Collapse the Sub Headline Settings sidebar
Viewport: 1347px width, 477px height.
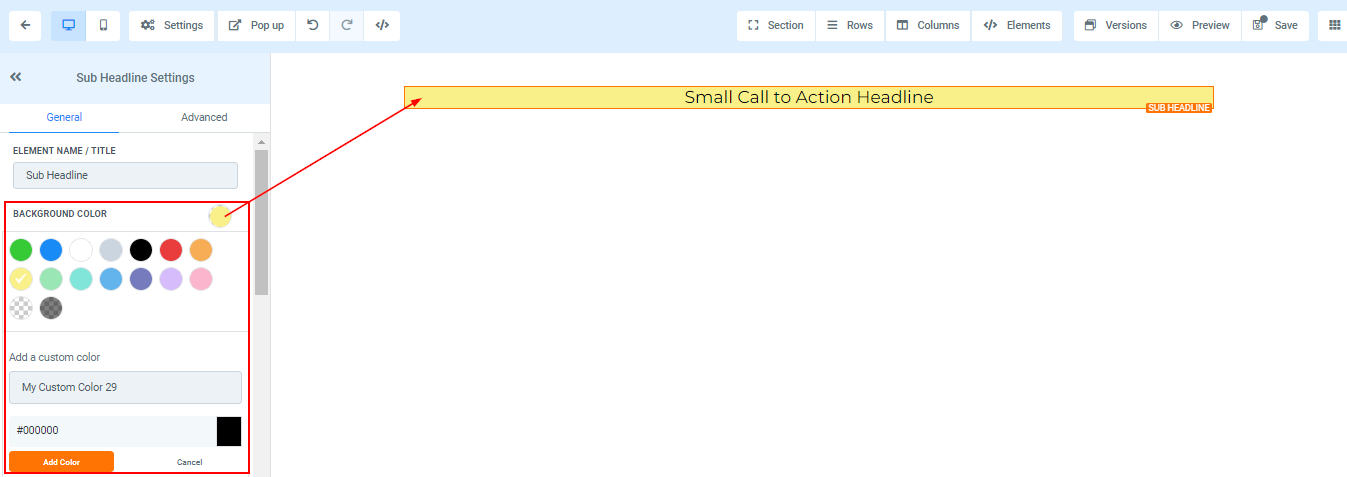pos(16,77)
